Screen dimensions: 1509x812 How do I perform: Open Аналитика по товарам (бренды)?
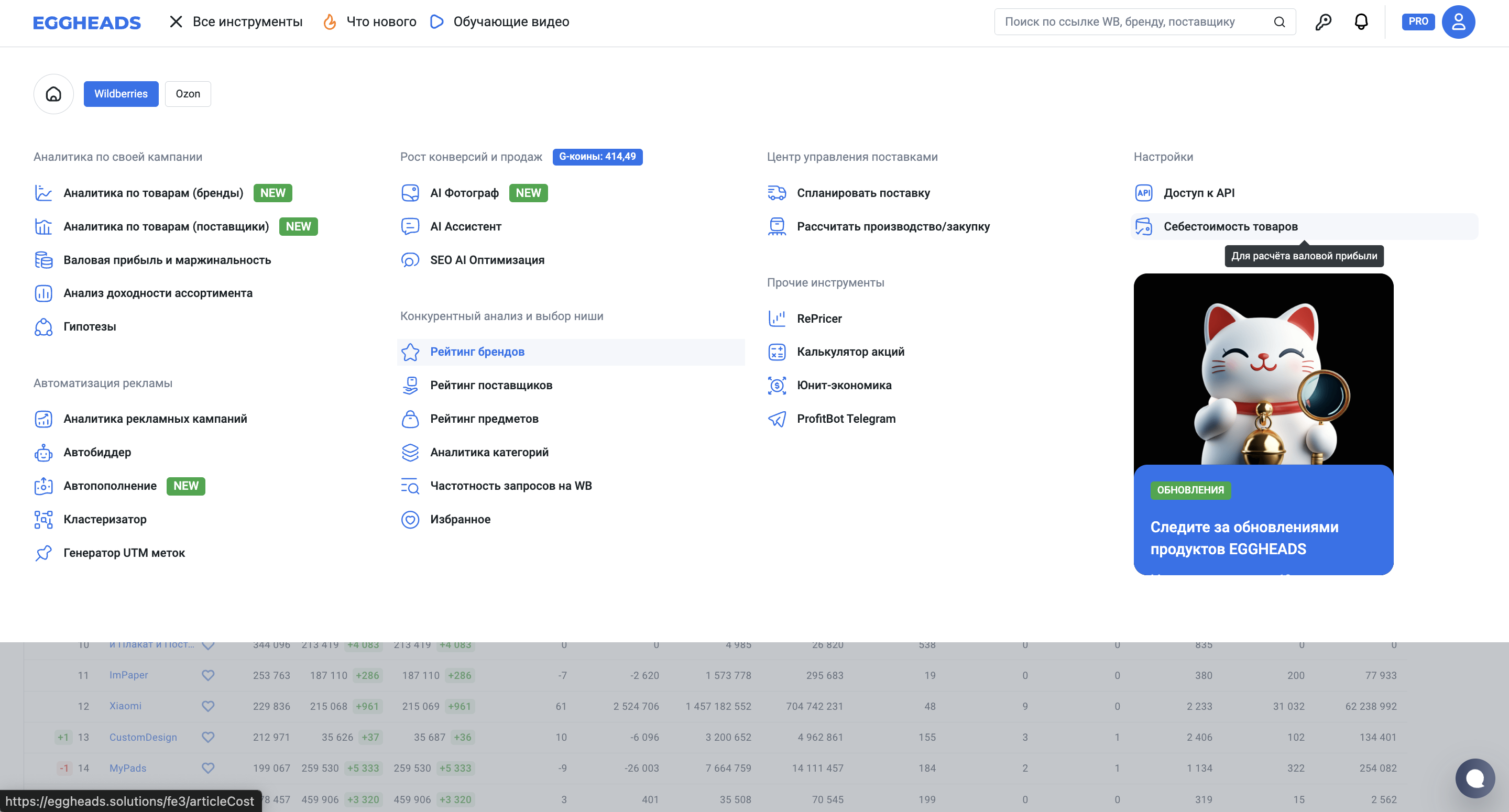coord(153,193)
